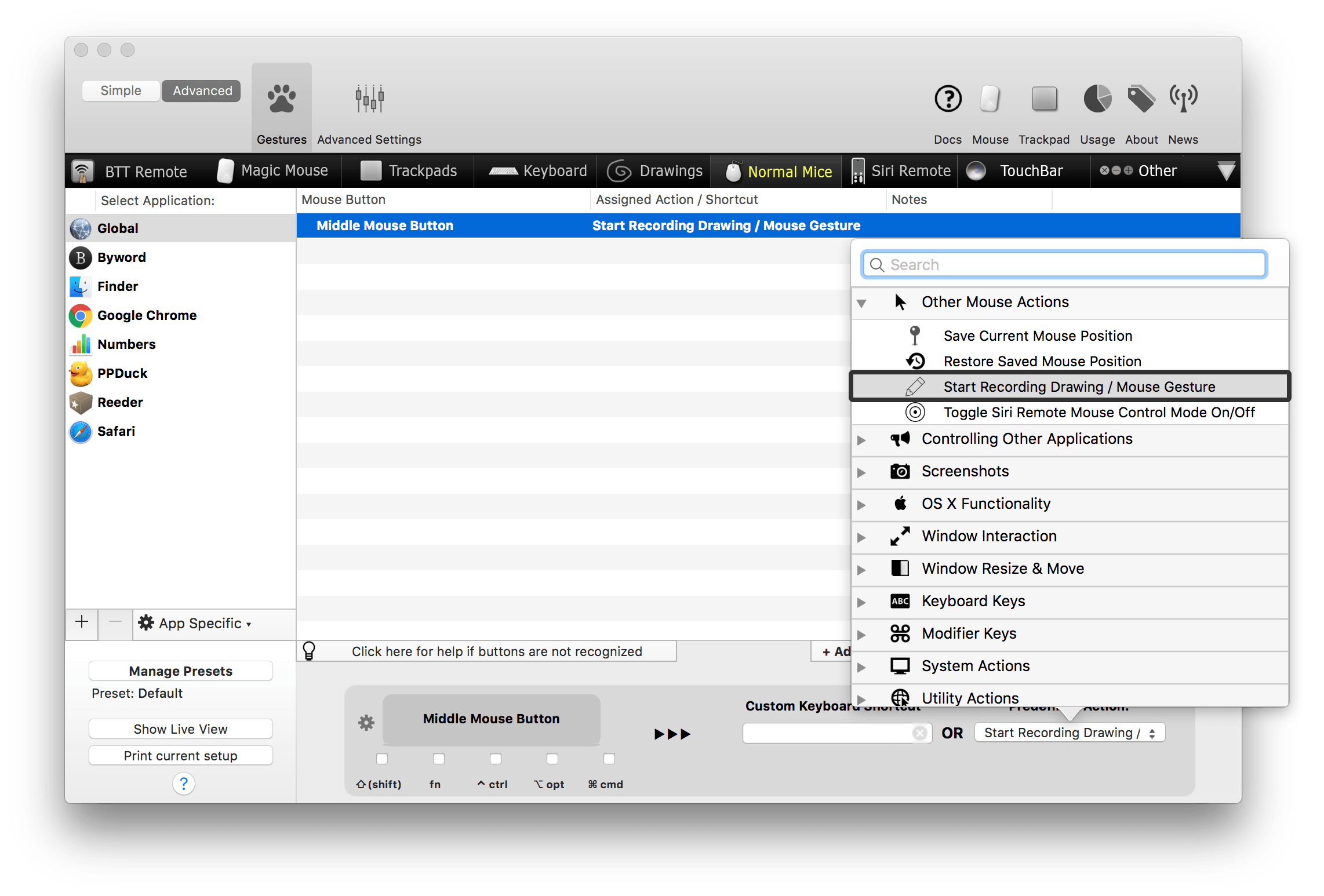The width and height of the screenshot is (1324, 896).
Task: Open the App Specific dropdown
Action: [x=197, y=624]
